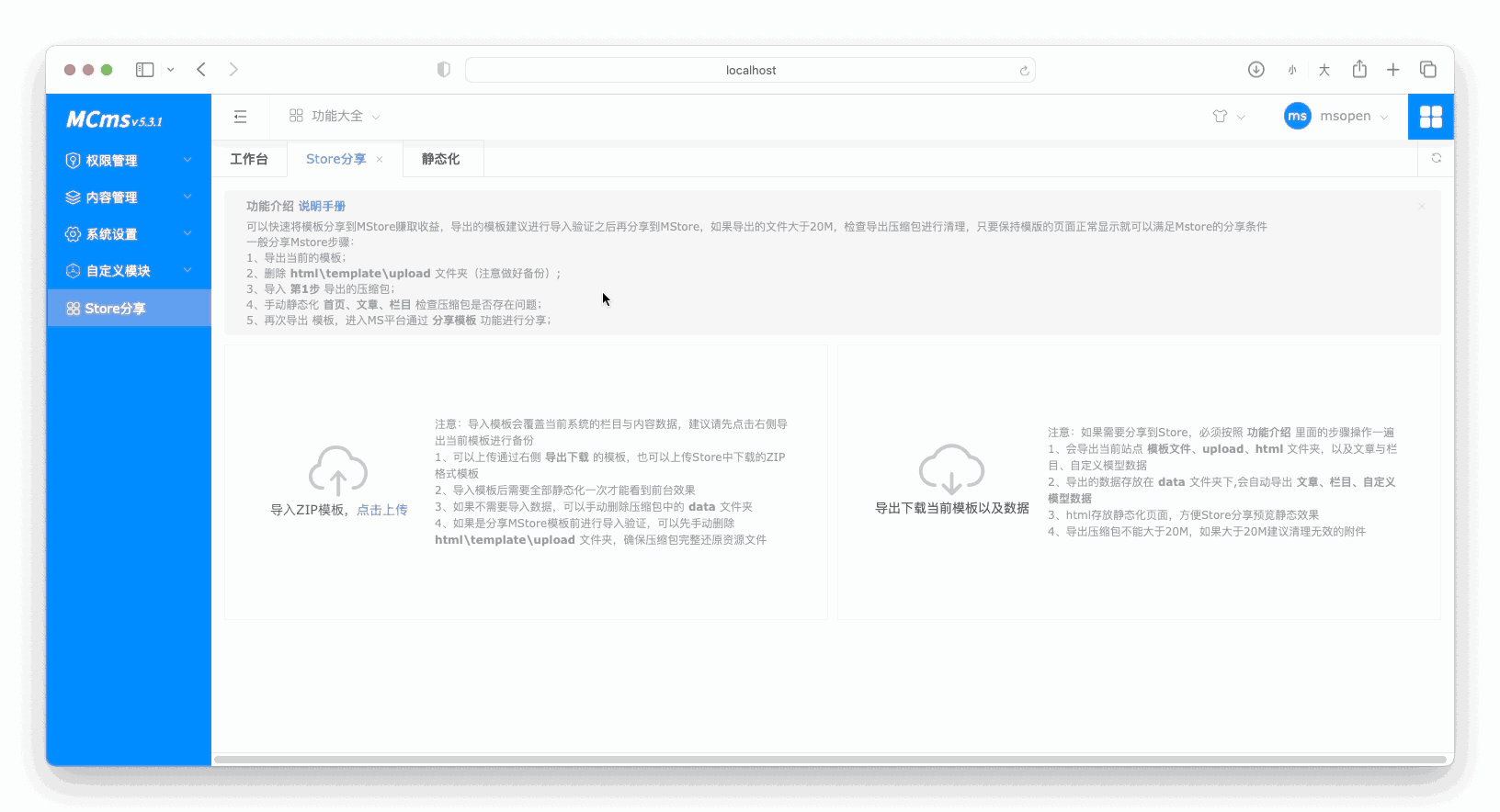Open browser downloads icon

(x=1256, y=70)
